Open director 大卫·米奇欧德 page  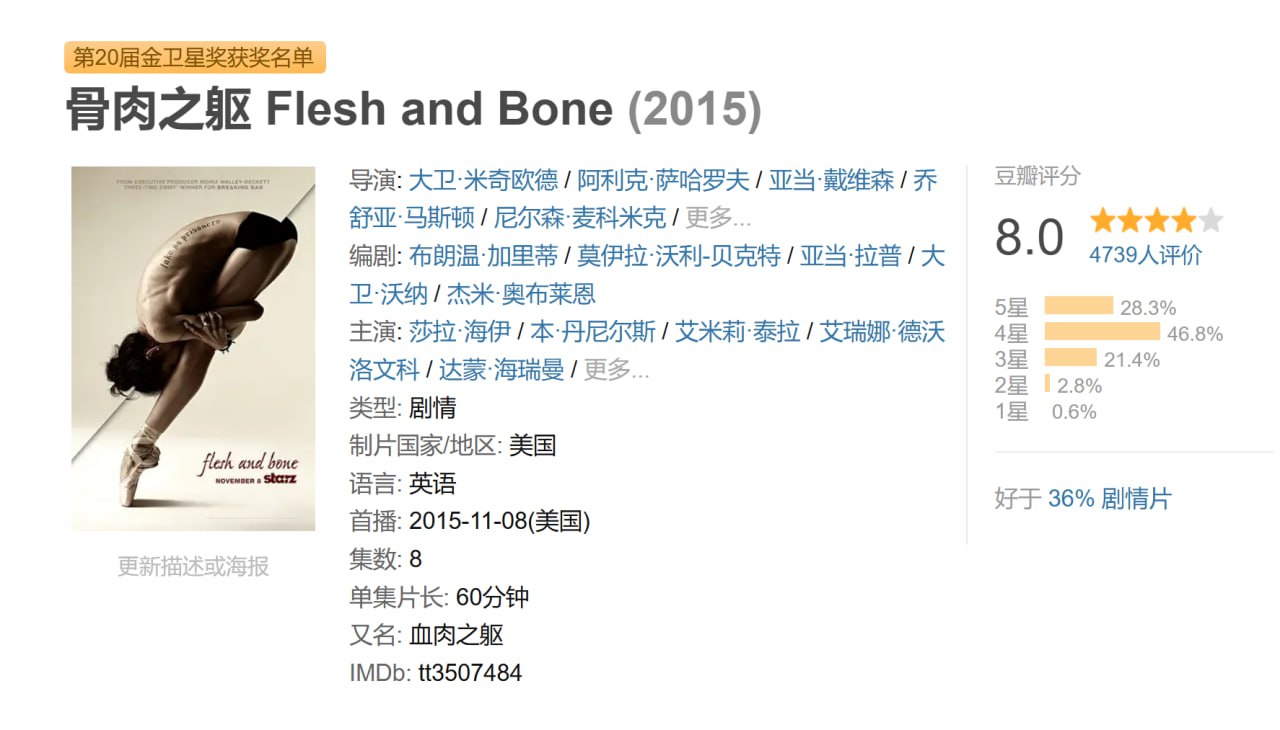484,180
